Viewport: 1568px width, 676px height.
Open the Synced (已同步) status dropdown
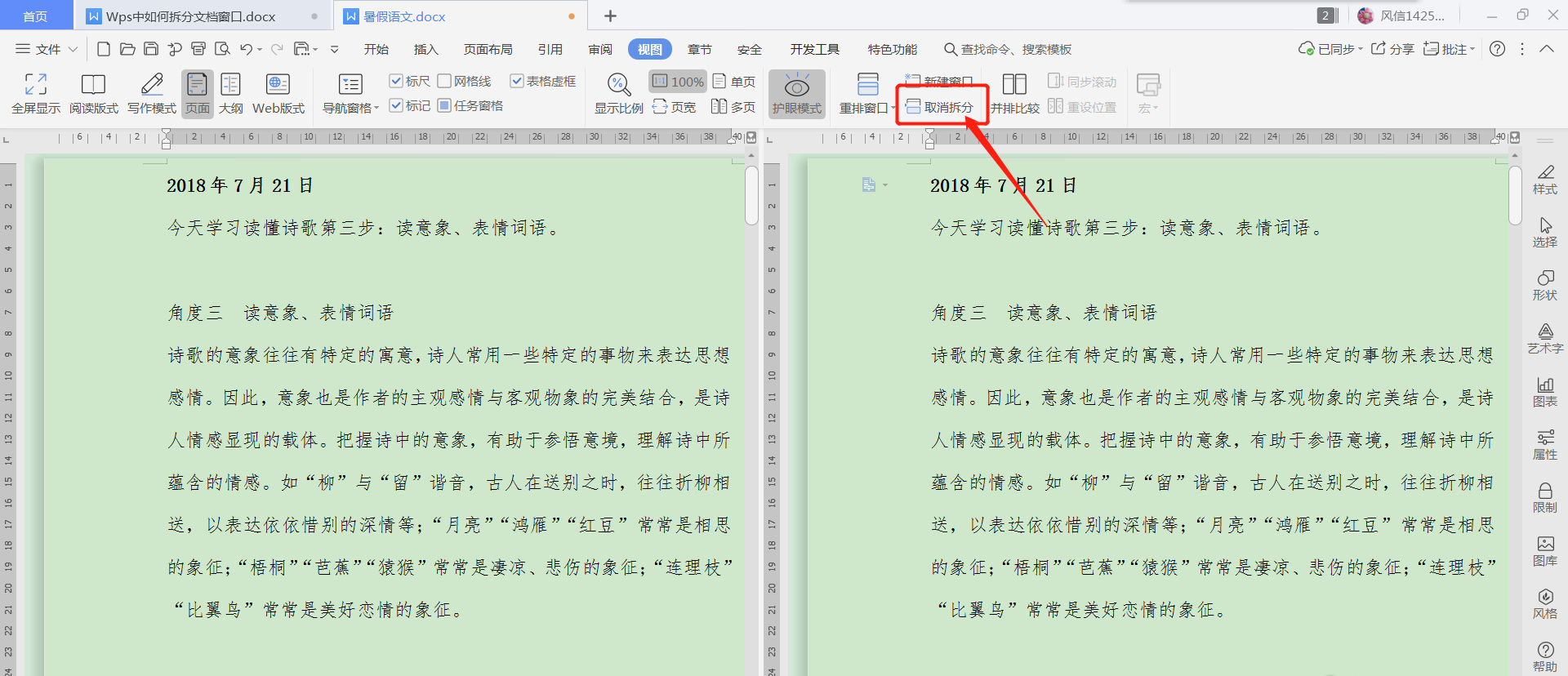pos(1331,49)
